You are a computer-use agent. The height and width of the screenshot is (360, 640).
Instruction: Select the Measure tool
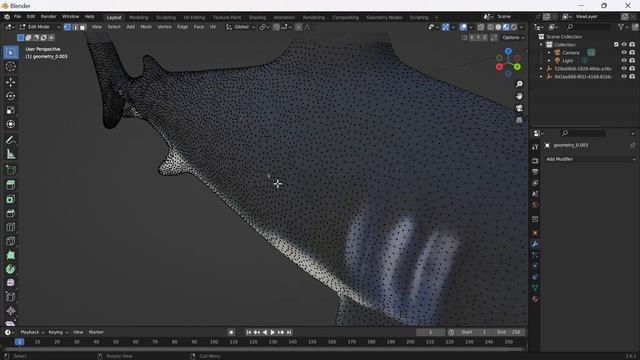point(11,154)
